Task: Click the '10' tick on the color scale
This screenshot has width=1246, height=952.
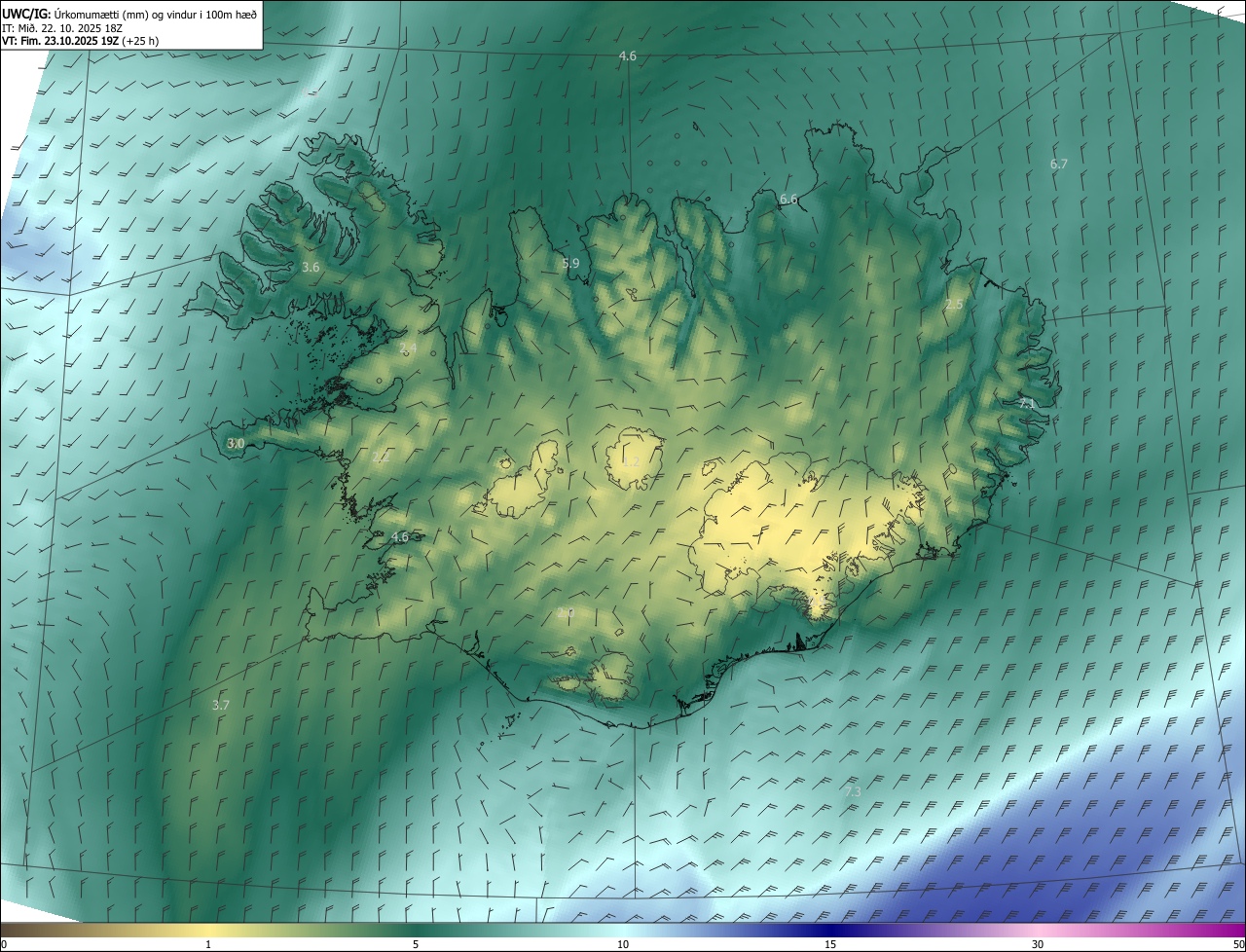Action: point(623,944)
